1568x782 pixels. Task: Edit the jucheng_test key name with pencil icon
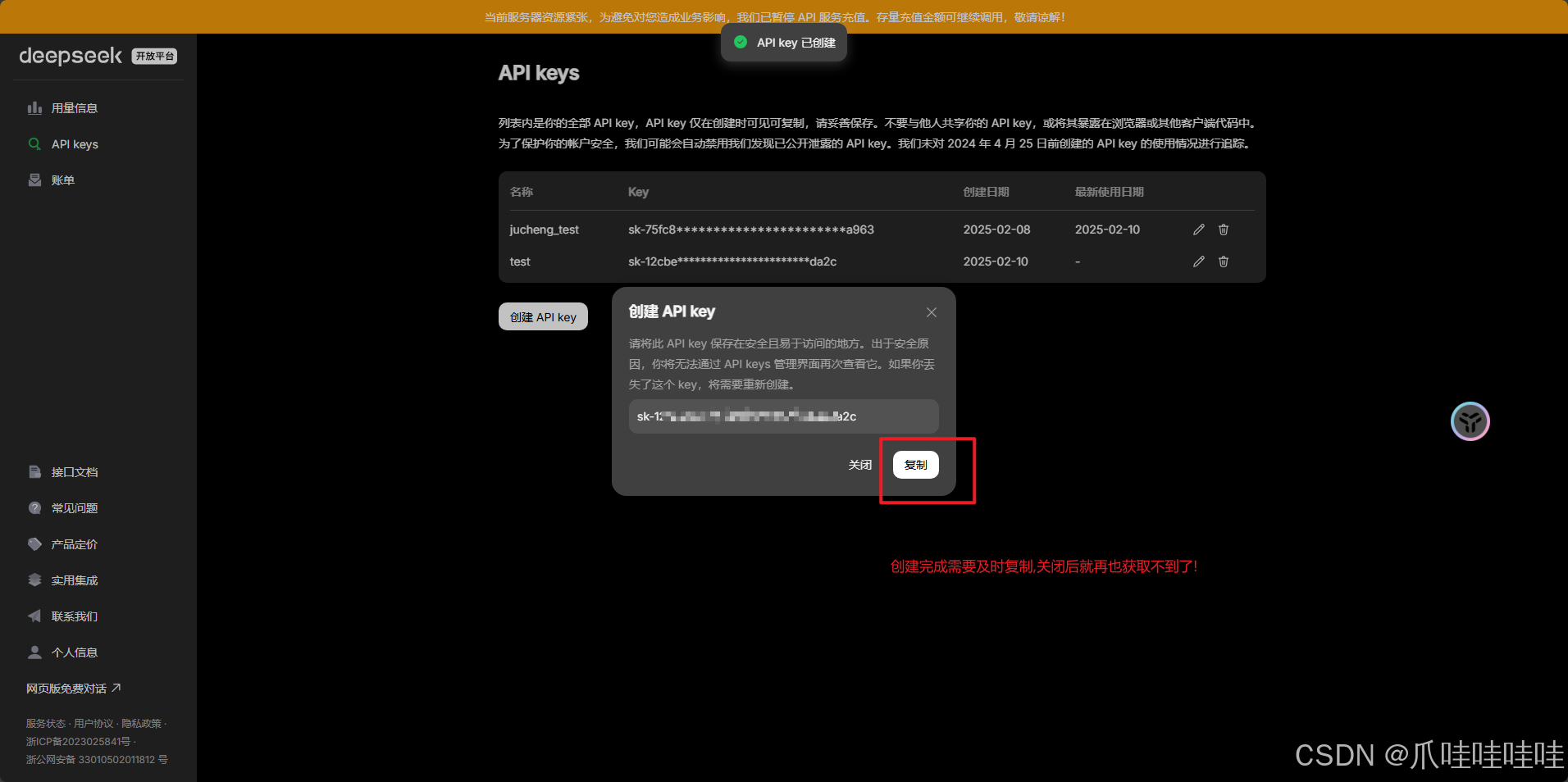pos(1199,230)
